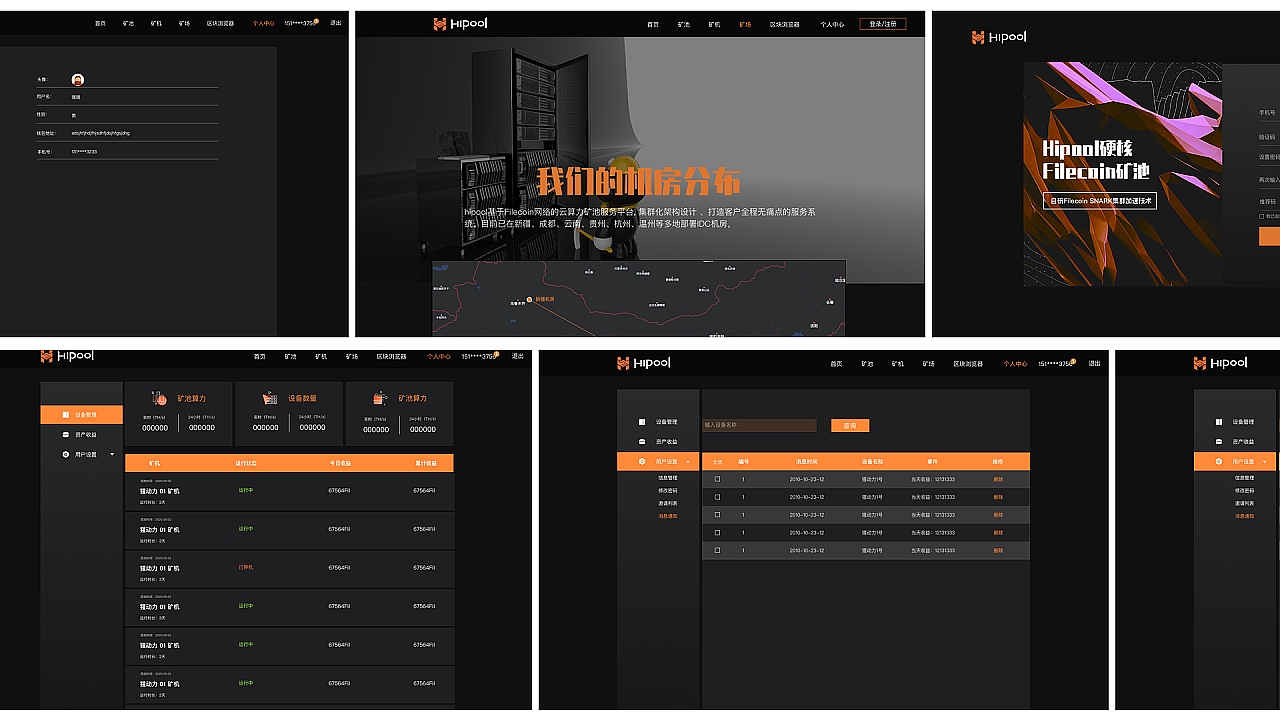The height and width of the screenshot is (720, 1280).
Task: Click 退出 on the message notification page
Action: point(1094,364)
